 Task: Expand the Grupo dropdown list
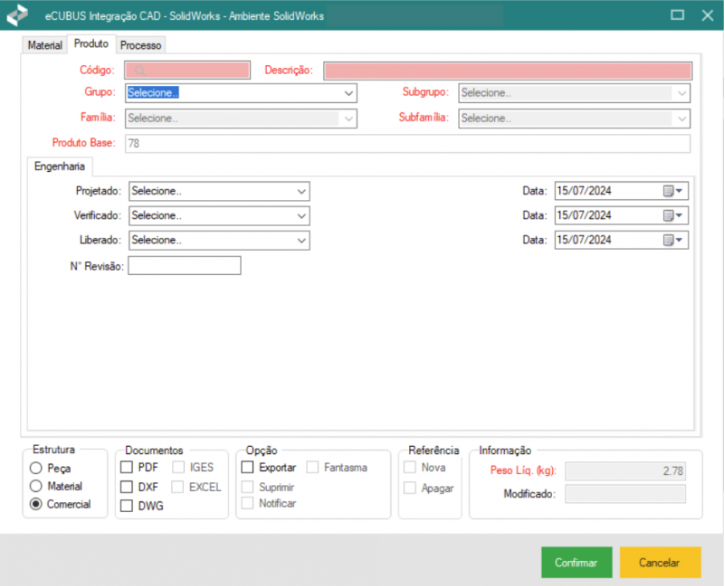(348, 93)
